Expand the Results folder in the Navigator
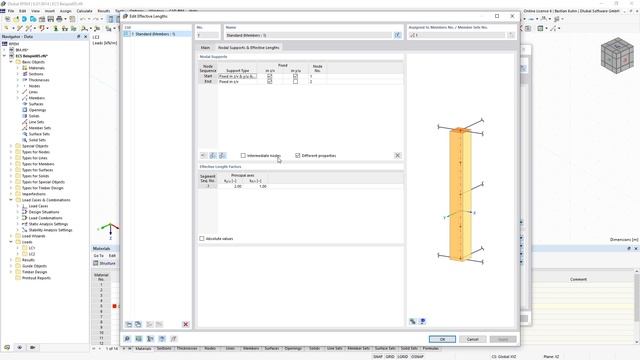 pyautogui.click(x=11, y=260)
